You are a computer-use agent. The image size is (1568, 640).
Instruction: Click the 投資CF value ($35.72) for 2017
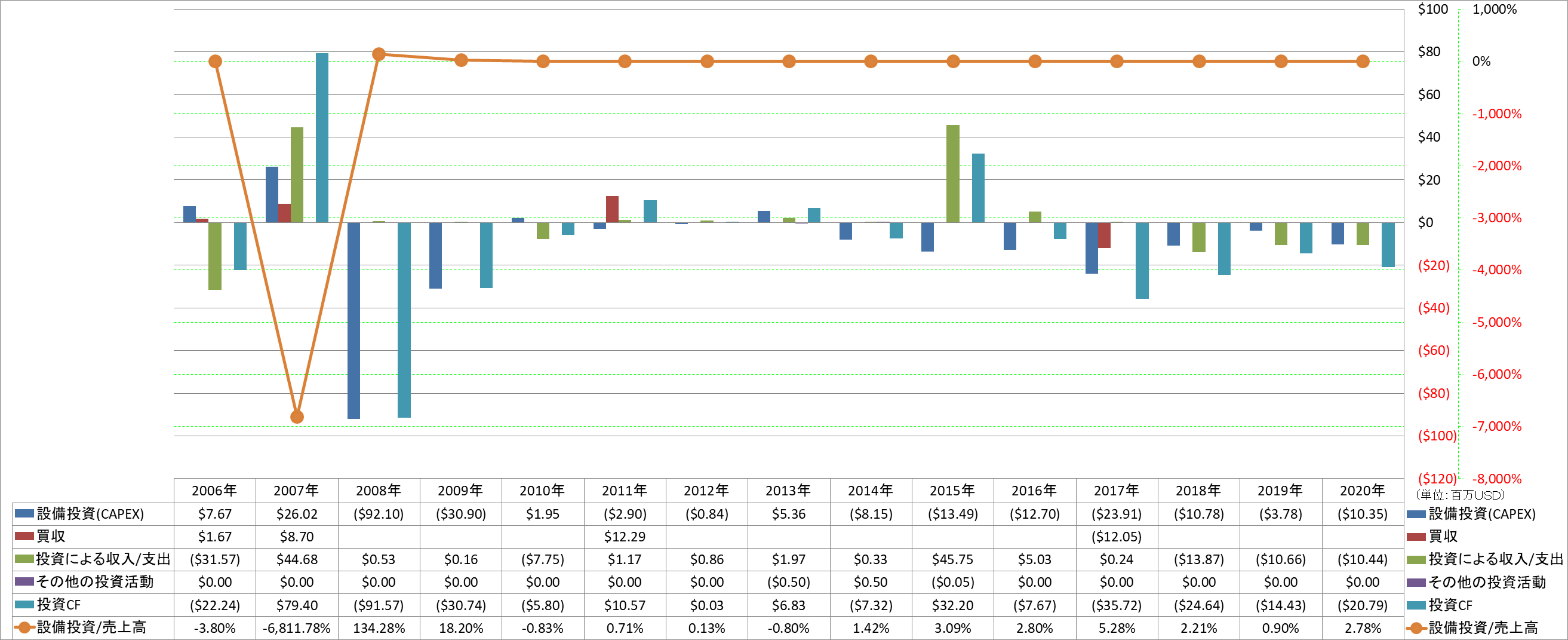pos(1117,605)
